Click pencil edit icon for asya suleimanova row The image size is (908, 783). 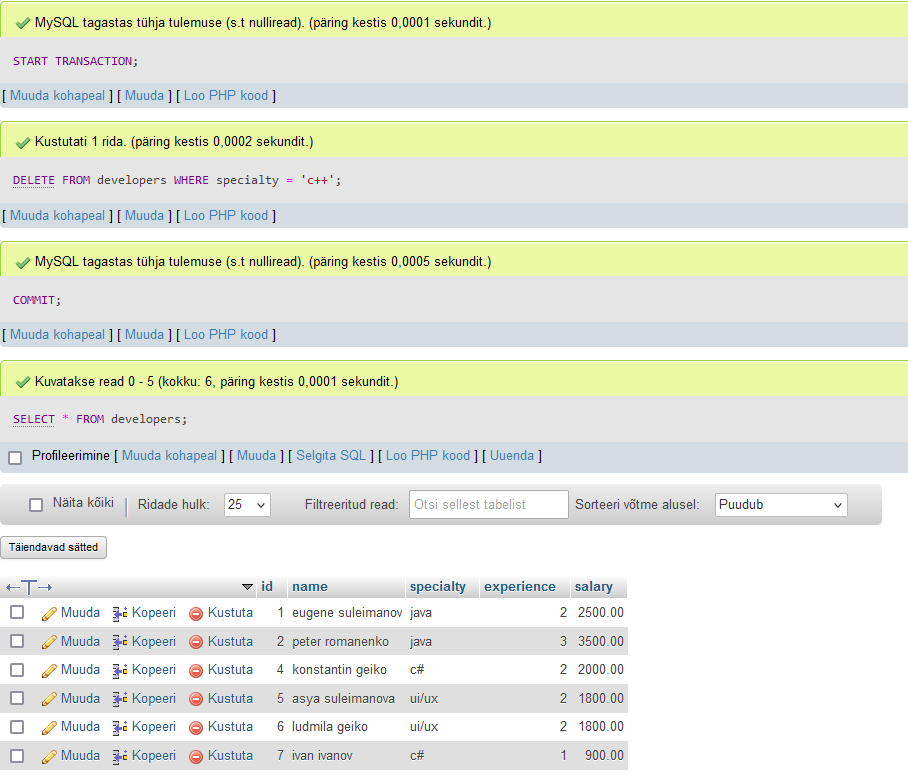[49, 699]
